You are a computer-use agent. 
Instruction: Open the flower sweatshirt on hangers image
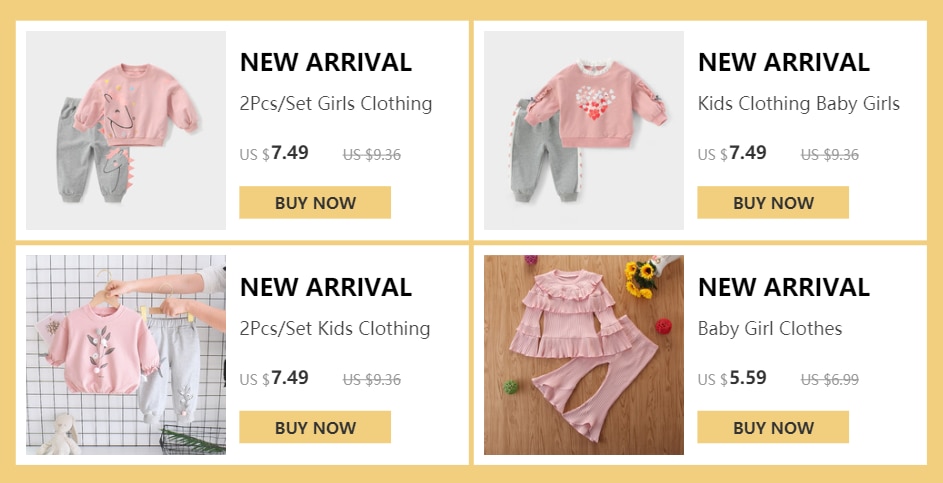point(126,355)
